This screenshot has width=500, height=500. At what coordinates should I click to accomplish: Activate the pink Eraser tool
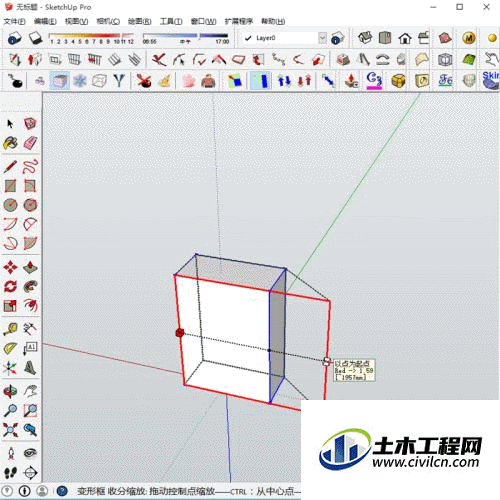coord(30,143)
